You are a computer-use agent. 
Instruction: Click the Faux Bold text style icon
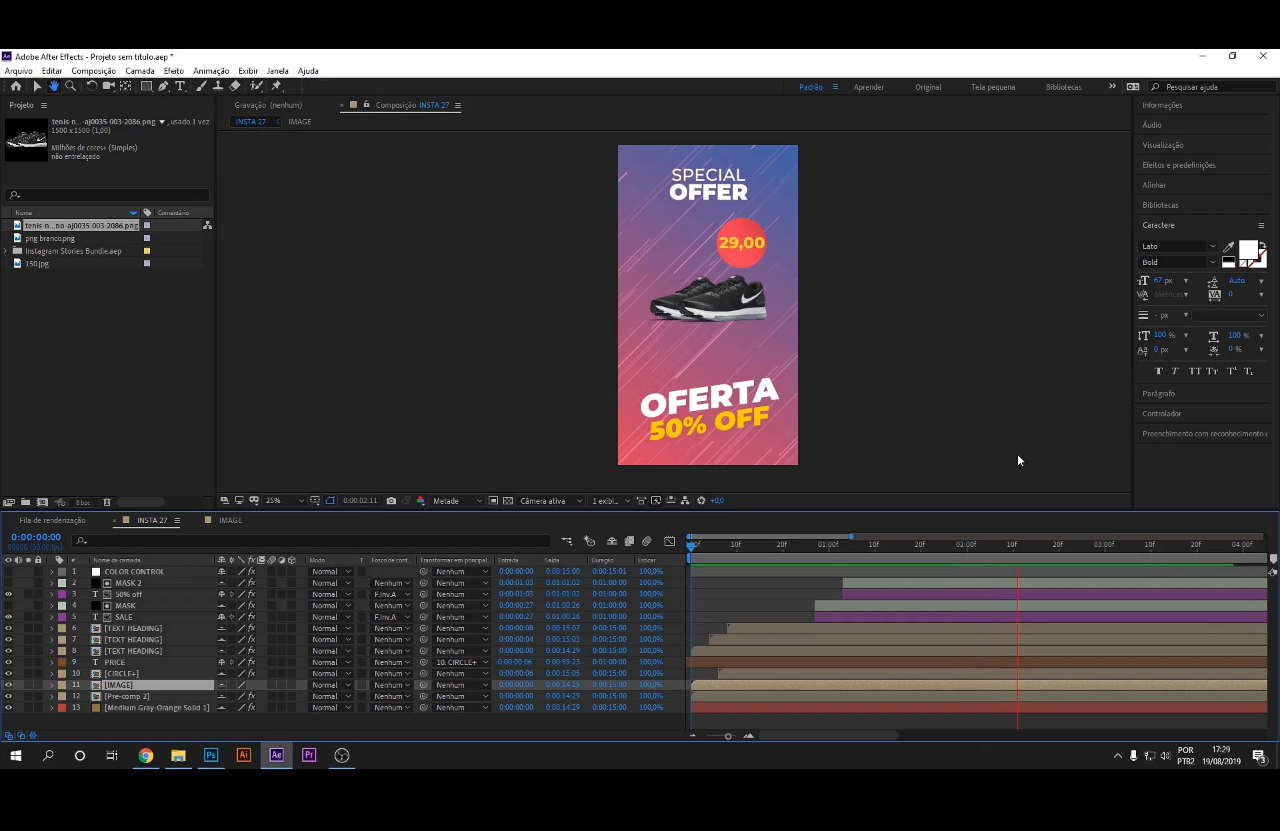pos(1159,371)
